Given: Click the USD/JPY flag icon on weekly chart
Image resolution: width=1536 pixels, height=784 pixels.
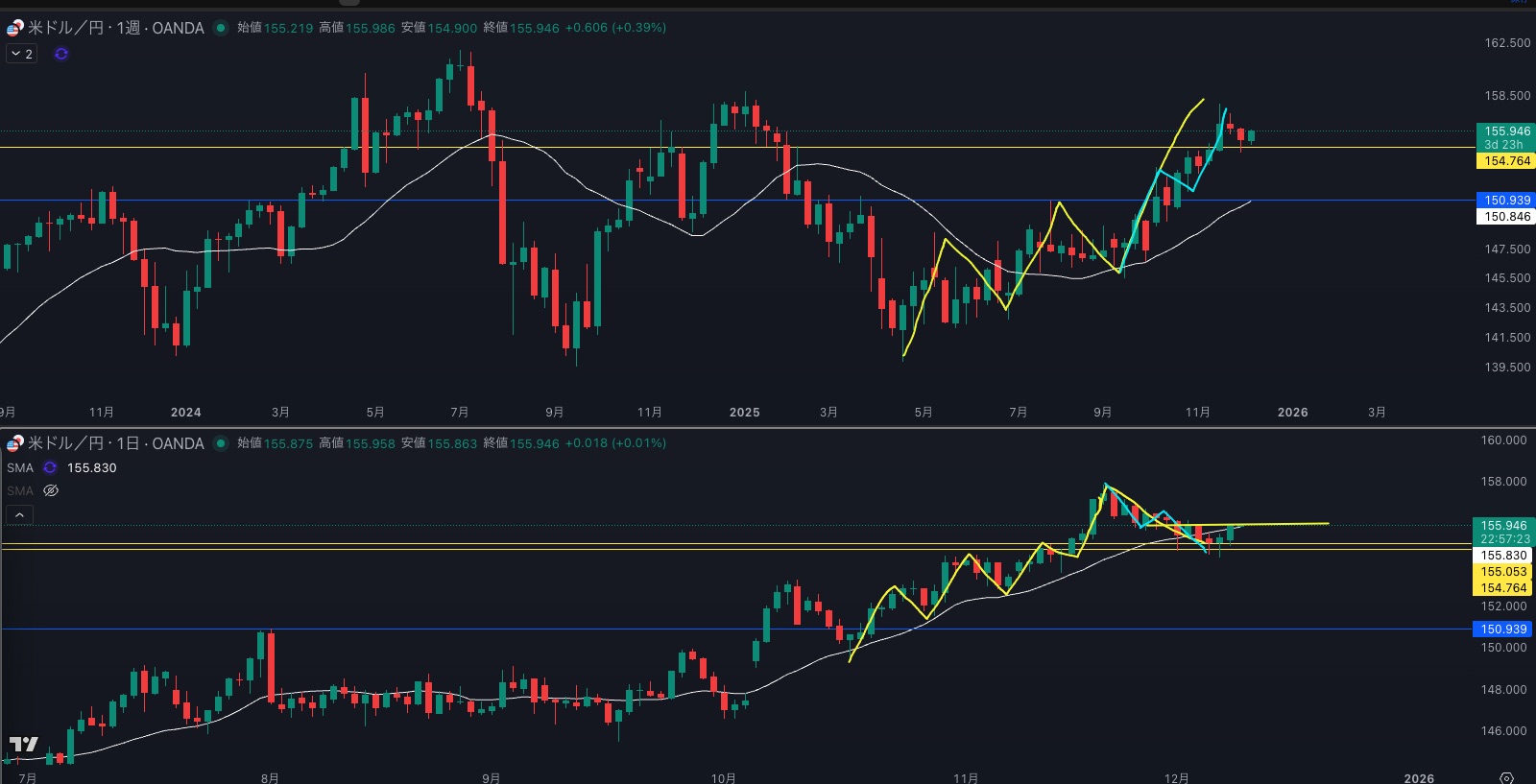Looking at the screenshot, I should (x=14, y=28).
